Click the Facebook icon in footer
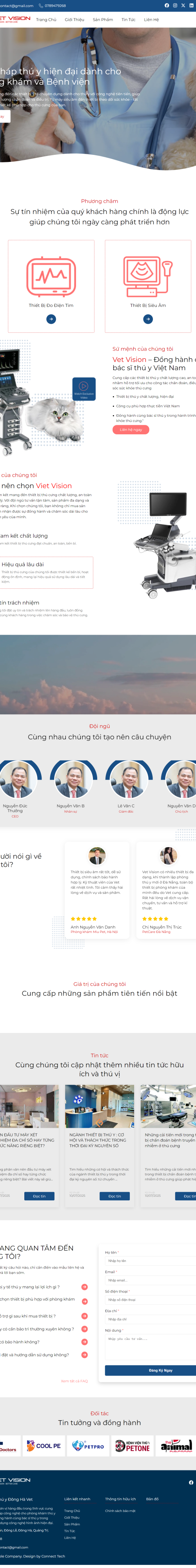The height and width of the screenshot is (1568, 196). [191, 1483]
